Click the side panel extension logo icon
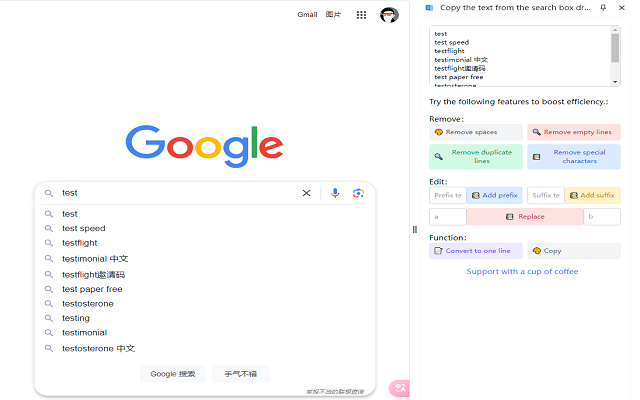Image resolution: width=640 pixels, height=400 pixels. 429,7
